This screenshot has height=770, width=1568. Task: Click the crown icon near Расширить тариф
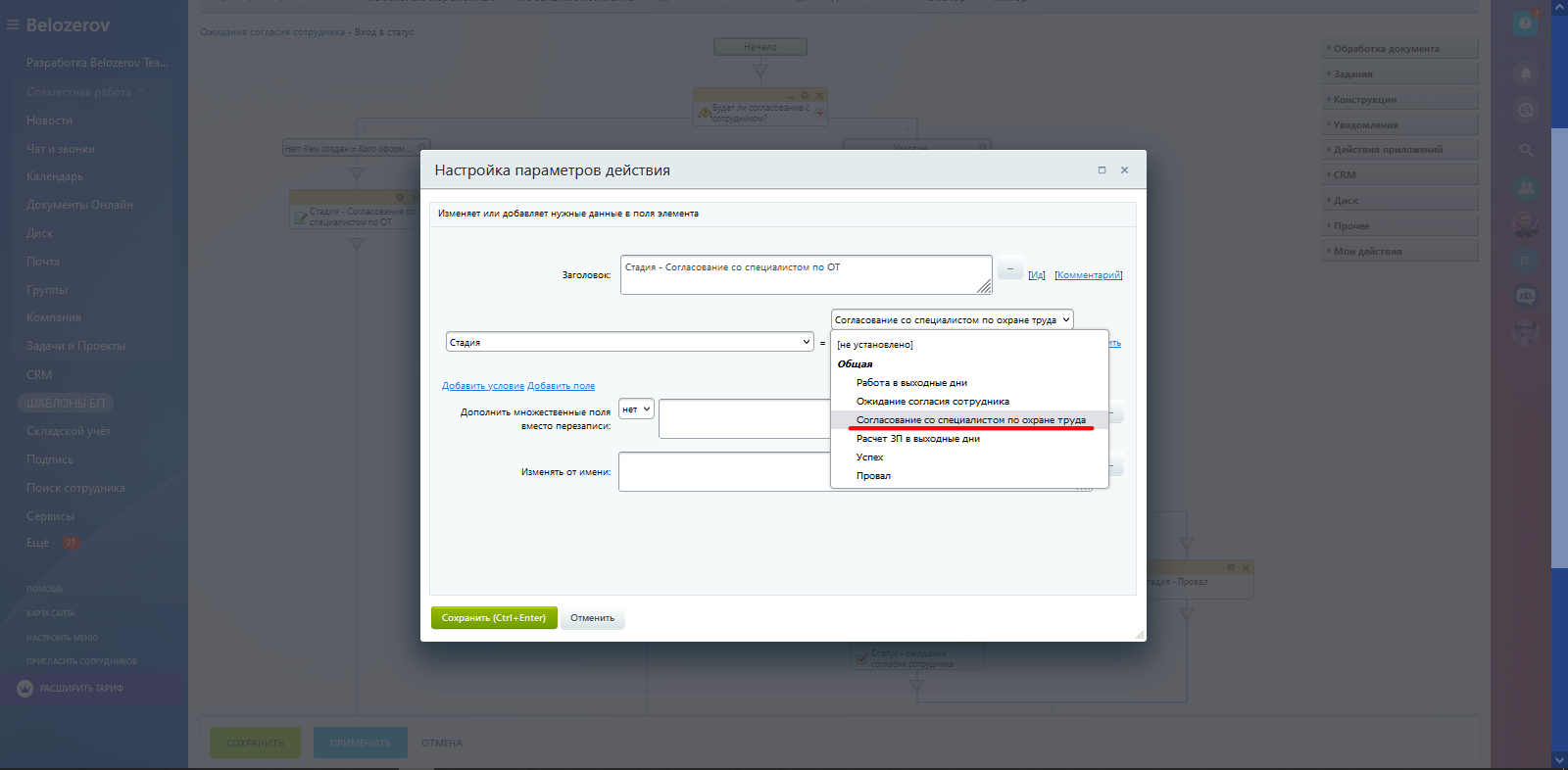click(25, 689)
